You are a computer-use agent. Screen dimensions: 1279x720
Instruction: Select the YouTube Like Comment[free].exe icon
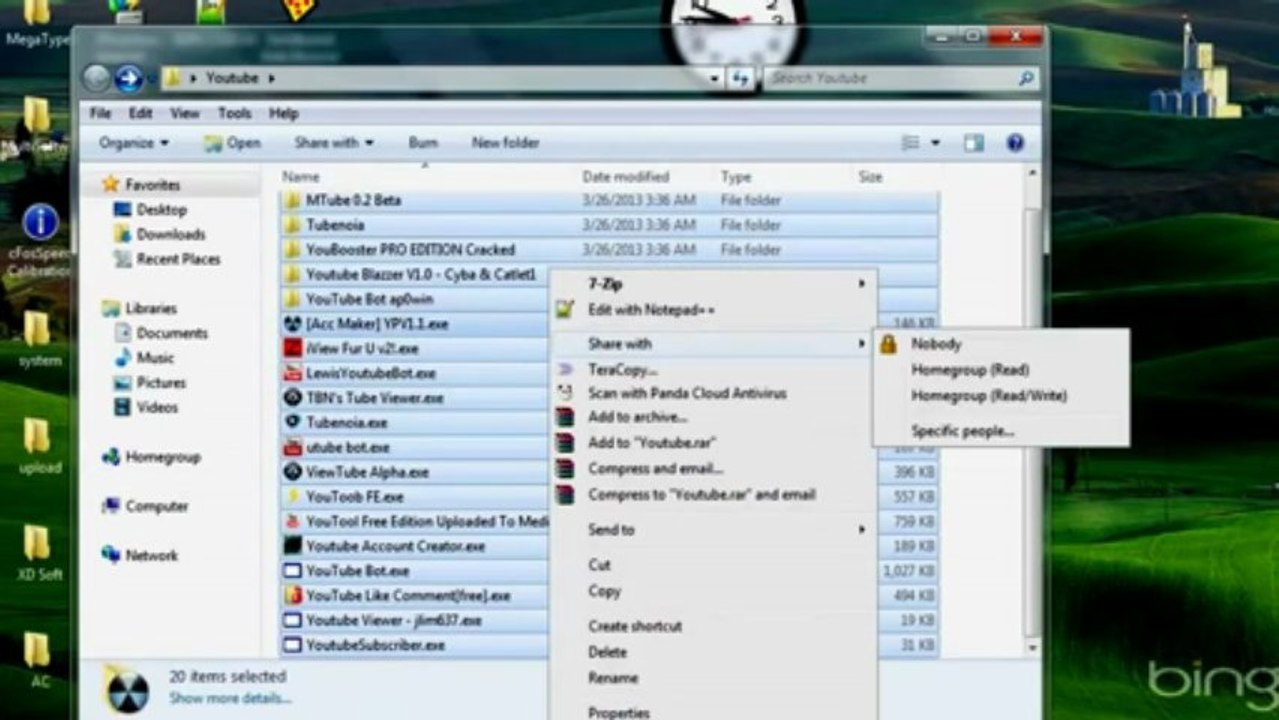pyautogui.click(x=292, y=595)
